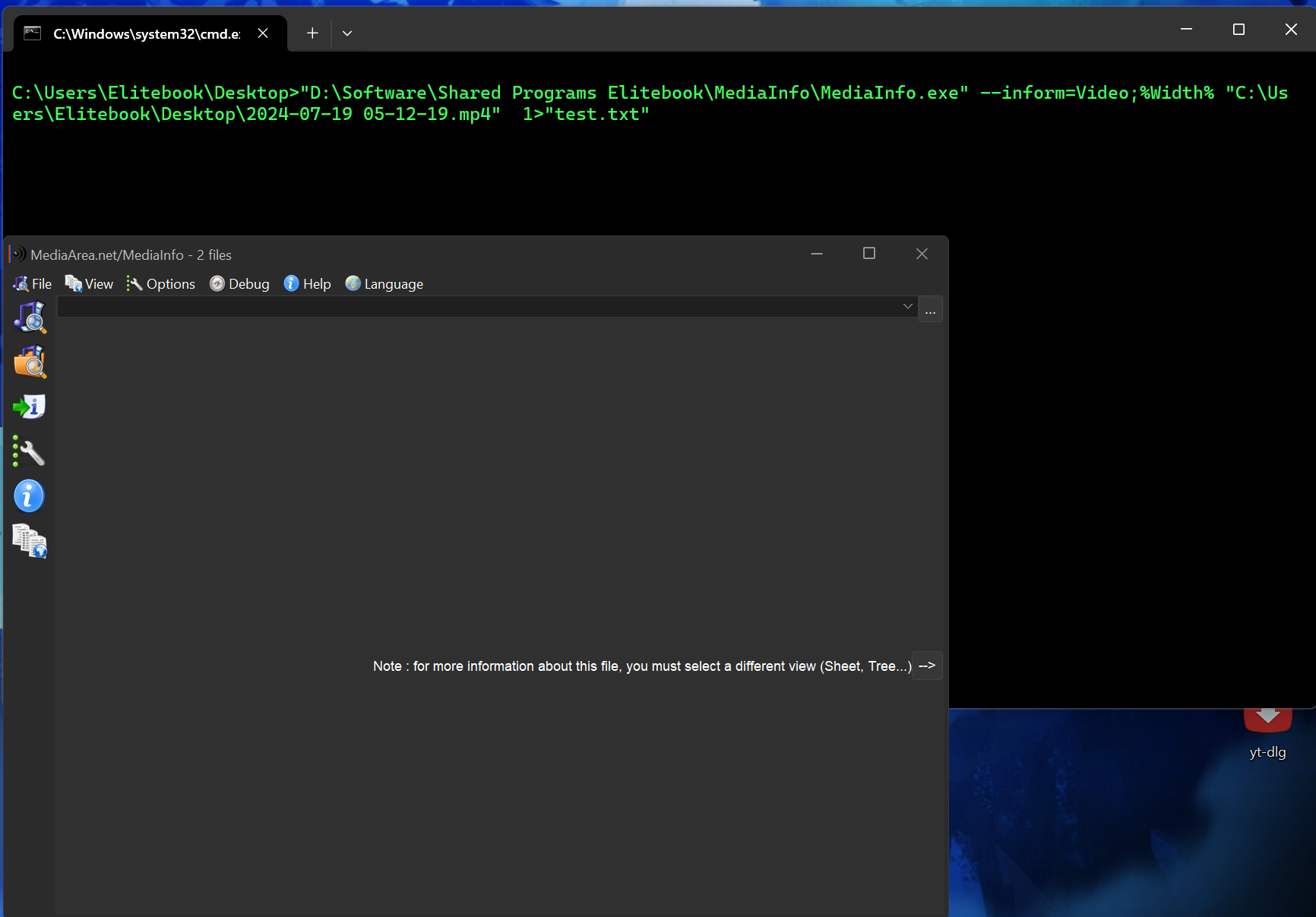The height and width of the screenshot is (917, 1316).
Task: Click the command line text in the terminal
Action: [650, 103]
